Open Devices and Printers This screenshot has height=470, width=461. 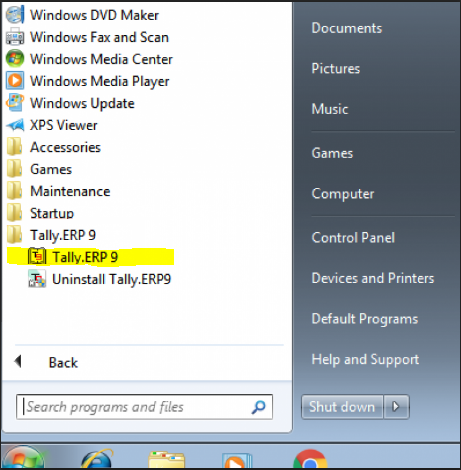point(373,278)
